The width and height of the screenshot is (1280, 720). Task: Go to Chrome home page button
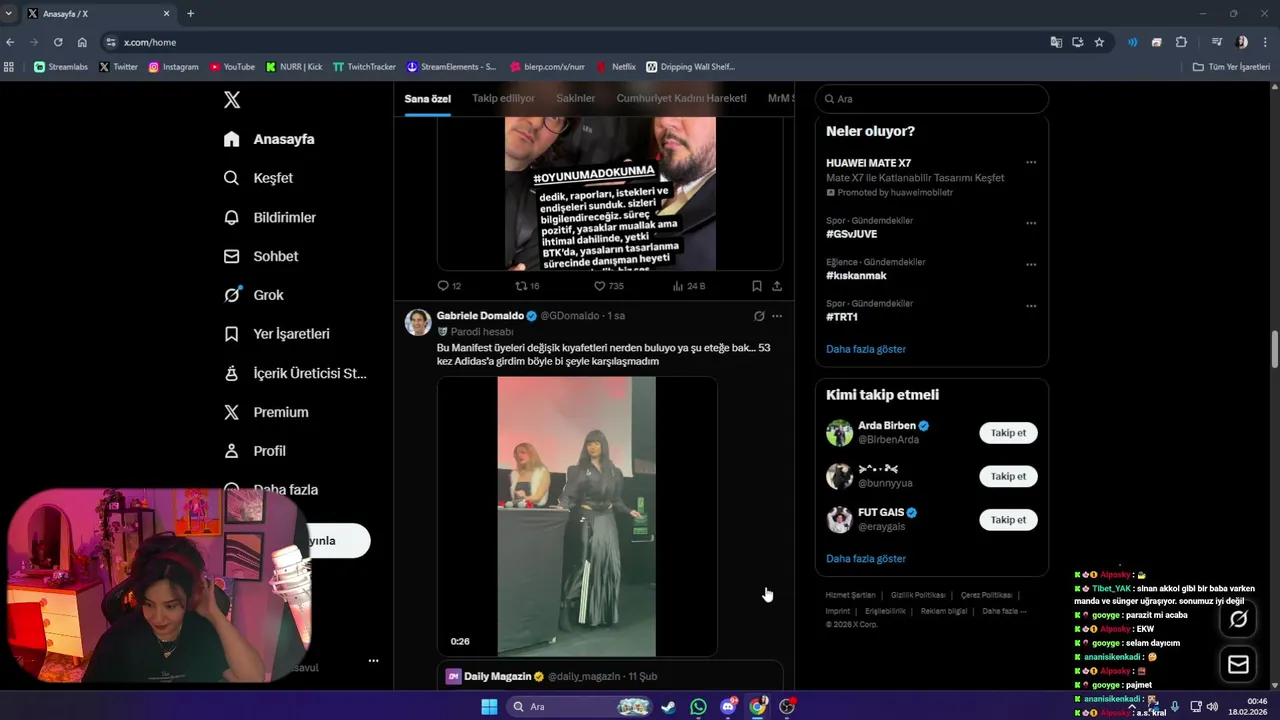point(82,42)
